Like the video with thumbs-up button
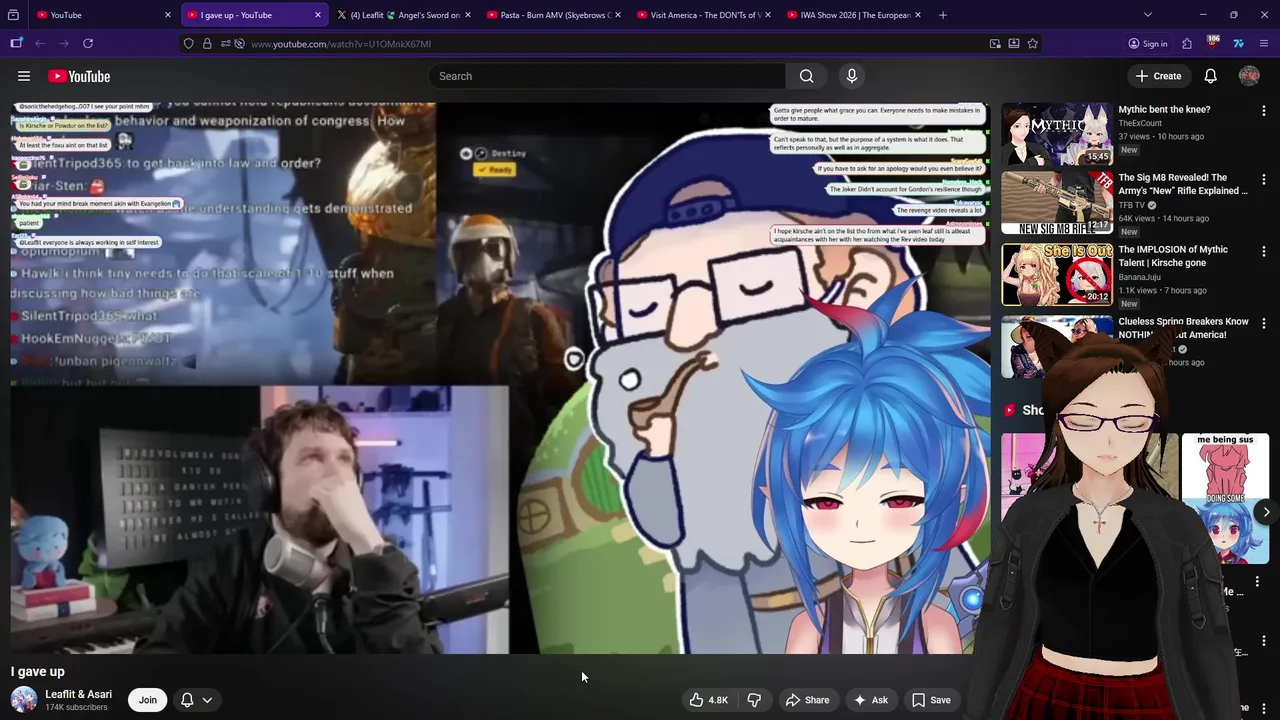The height and width of the screenshot is (720, 1280). 708,700
